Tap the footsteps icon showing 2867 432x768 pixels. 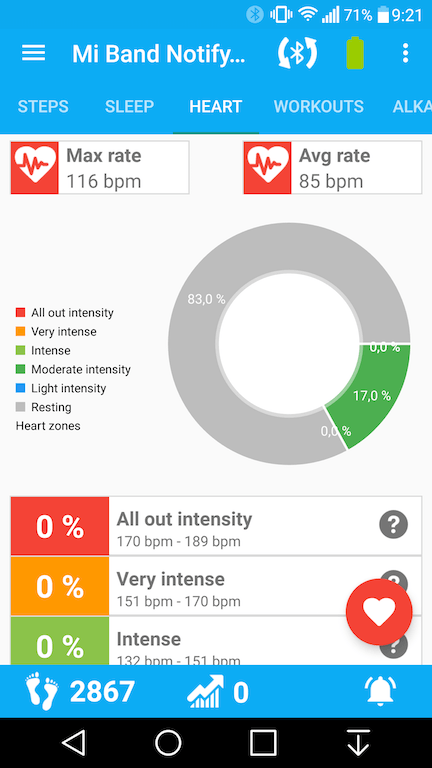(42, 692)
